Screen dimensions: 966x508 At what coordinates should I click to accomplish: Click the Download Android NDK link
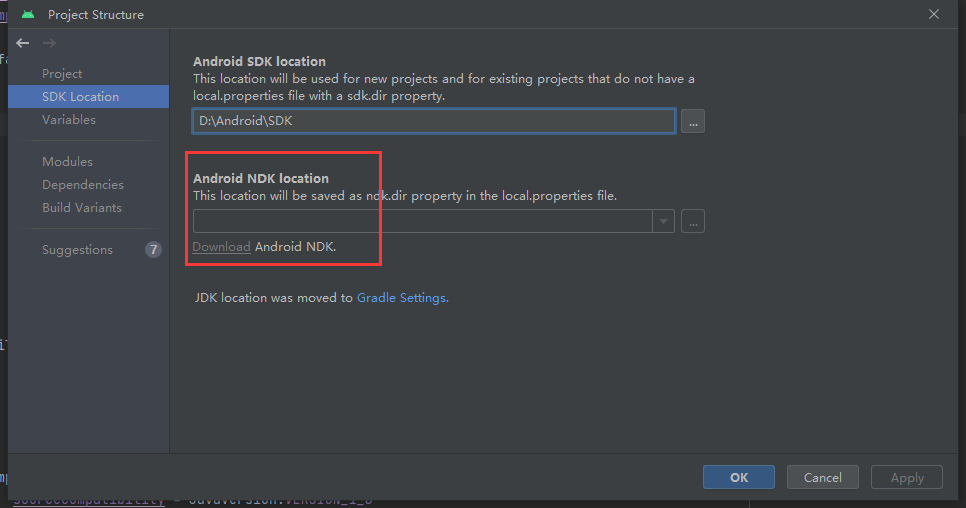[x=221, y=246]
